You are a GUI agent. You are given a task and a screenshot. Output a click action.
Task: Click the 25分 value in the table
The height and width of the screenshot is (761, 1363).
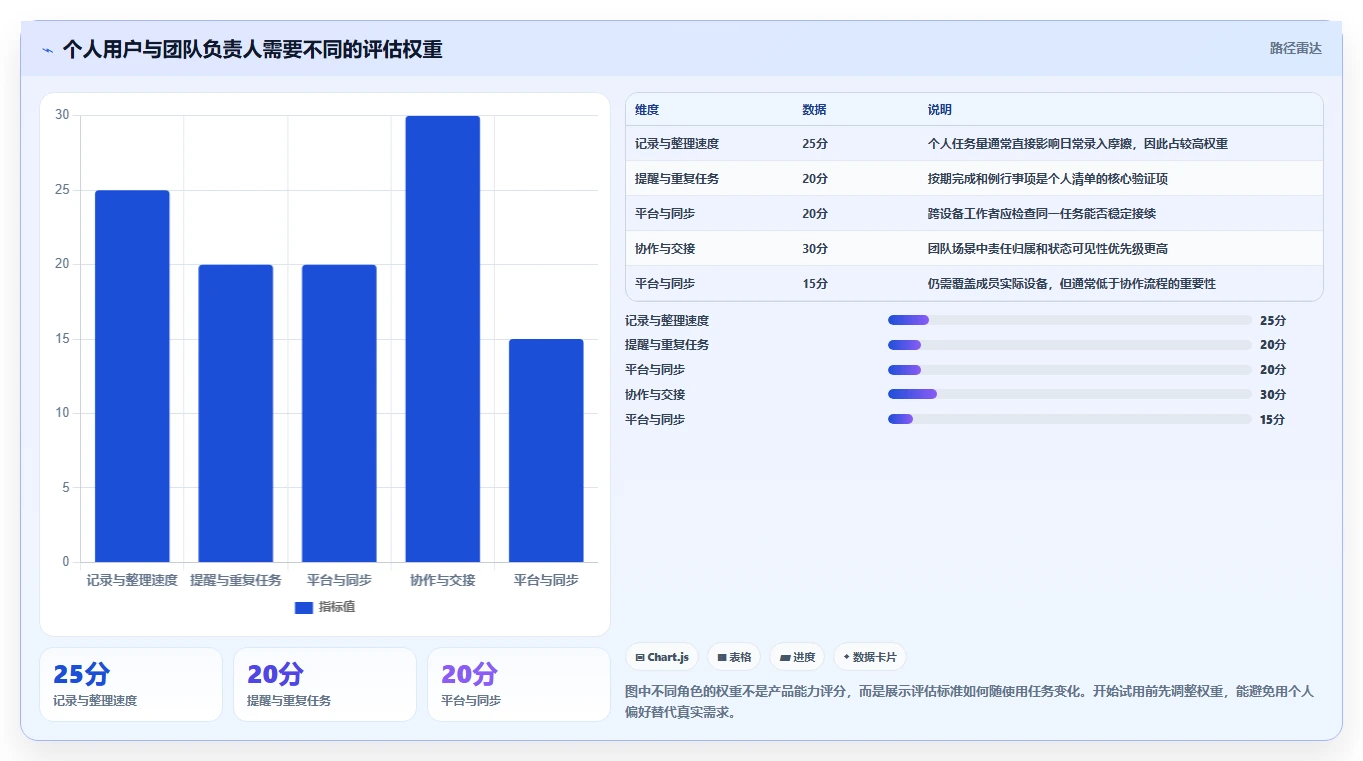point(815,144)
